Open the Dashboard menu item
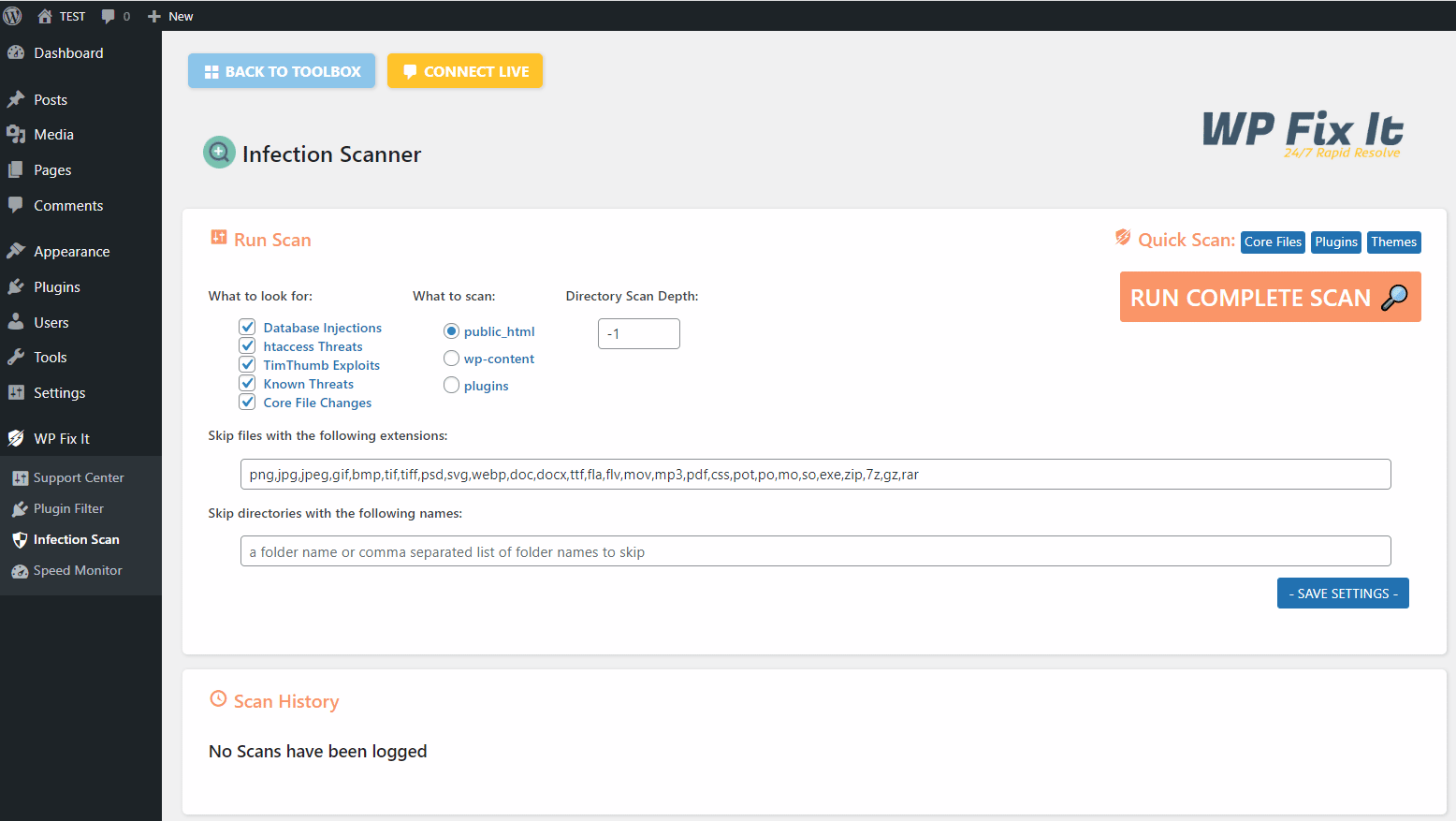Viewport: 1456px width, 821px height. click(80, 53)
